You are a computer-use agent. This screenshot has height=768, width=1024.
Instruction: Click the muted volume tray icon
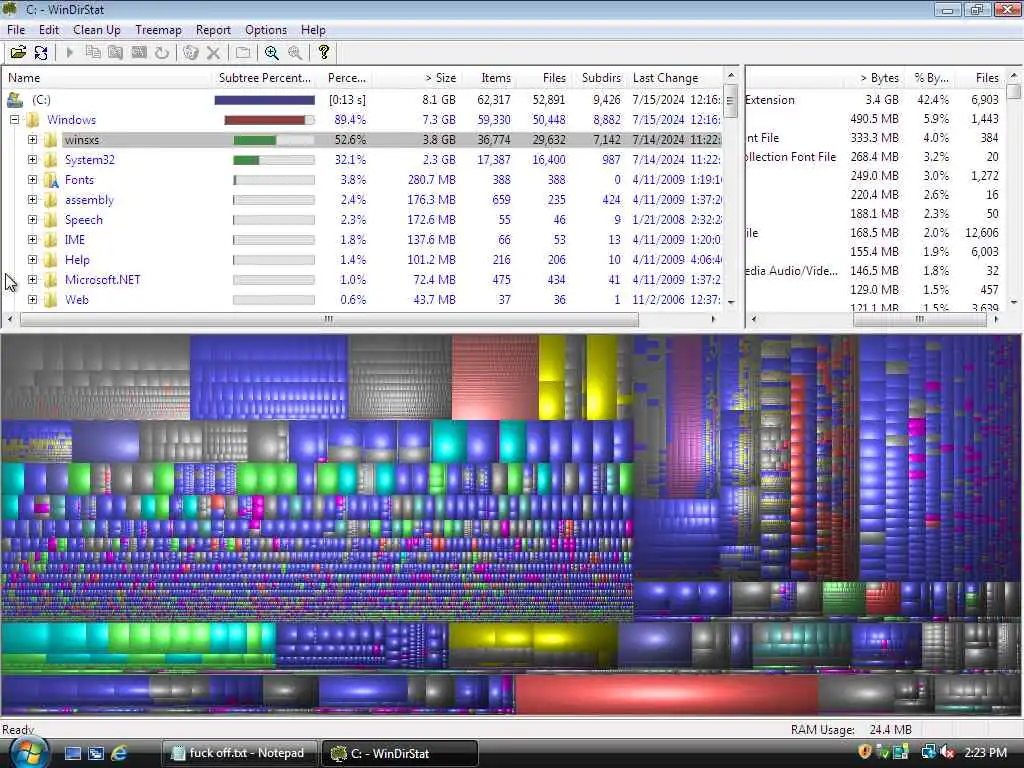tap(948, 752)
